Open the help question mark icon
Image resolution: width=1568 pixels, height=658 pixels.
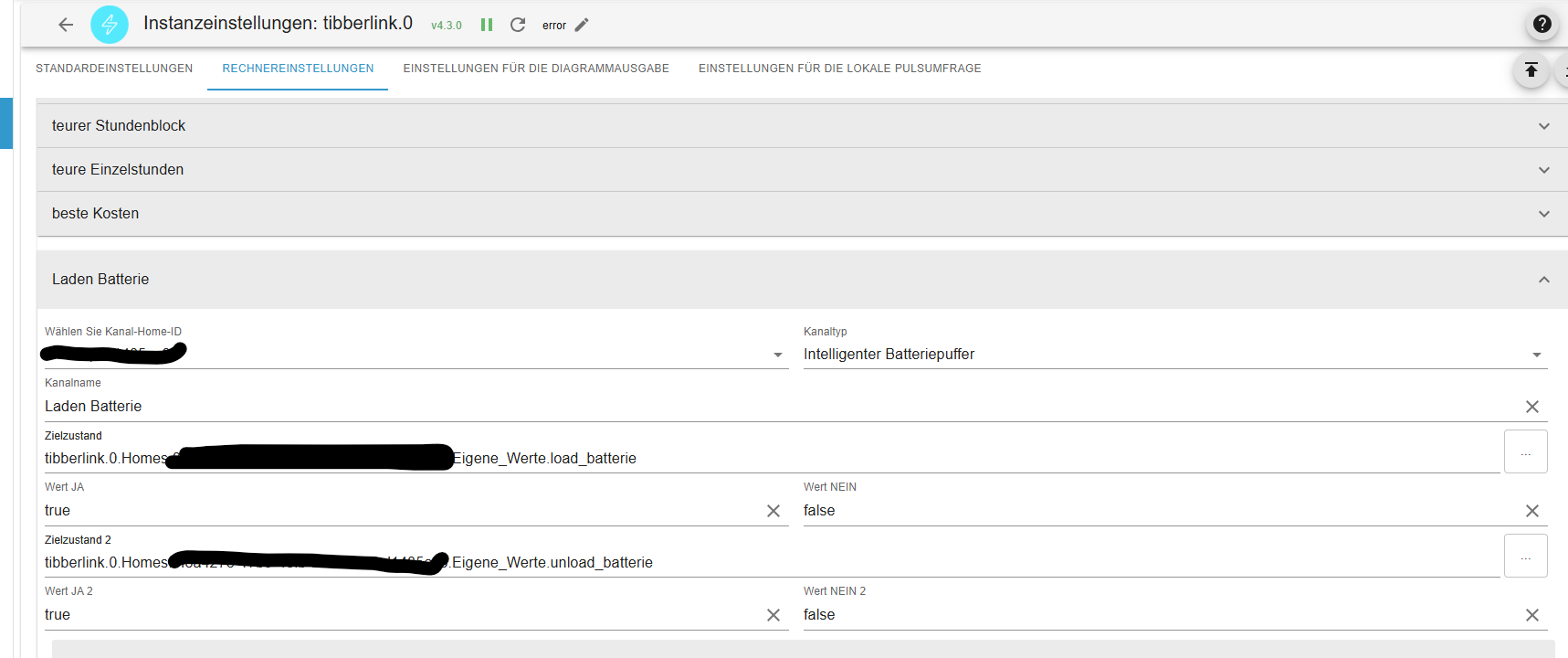tap(1542, 25)
